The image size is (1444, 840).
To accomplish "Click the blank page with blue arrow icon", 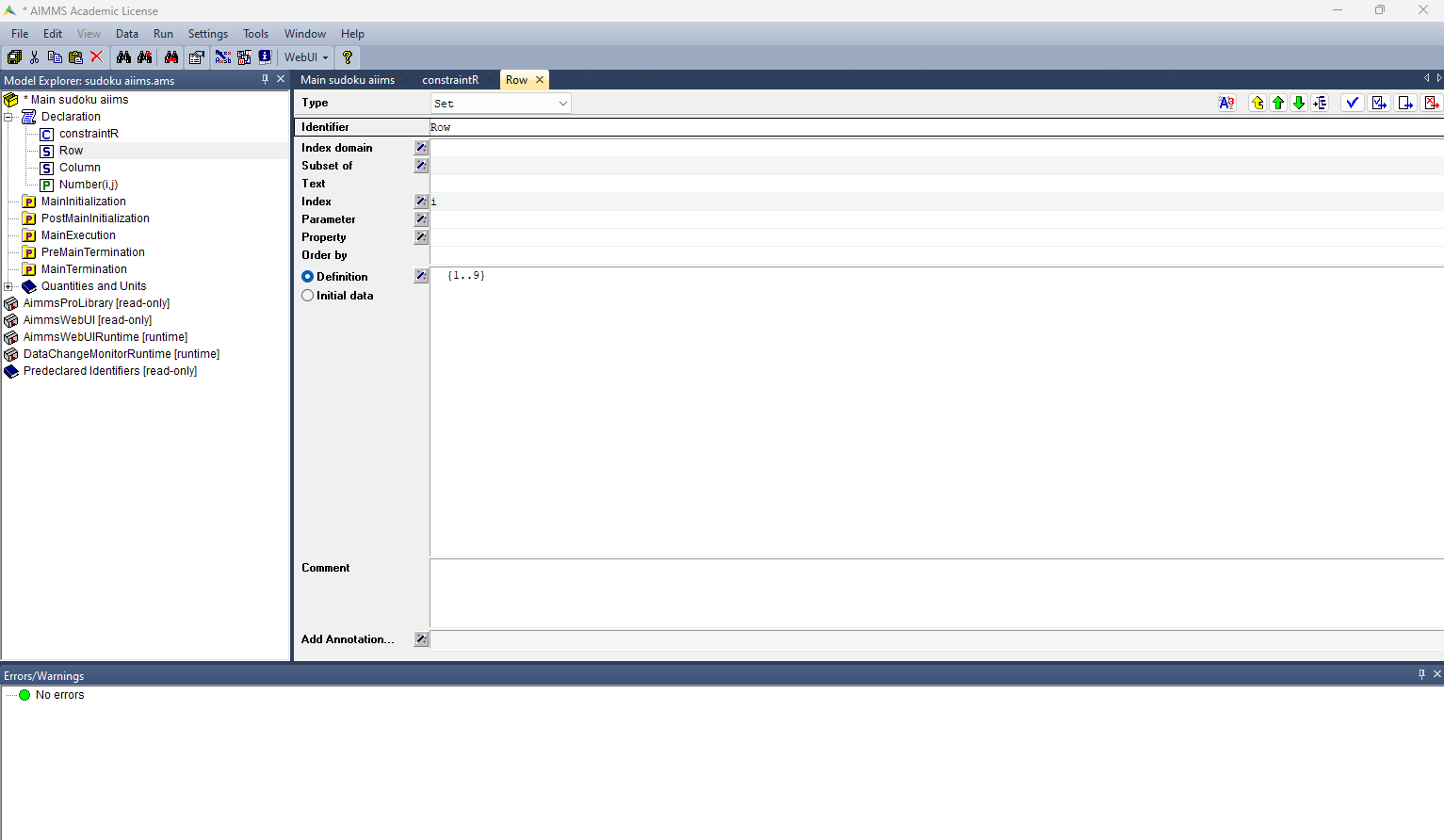I will [x=1405, y=103].
